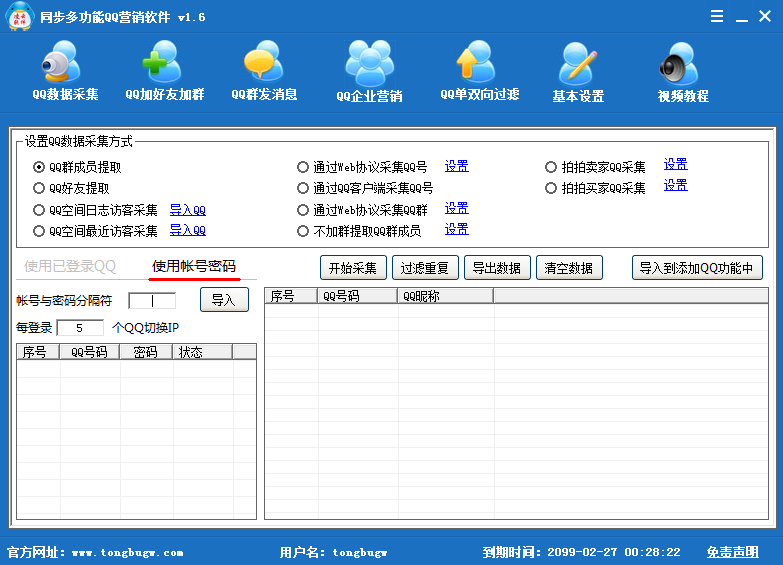Switch to 使用已登录QQ tab

pos(70,266)
